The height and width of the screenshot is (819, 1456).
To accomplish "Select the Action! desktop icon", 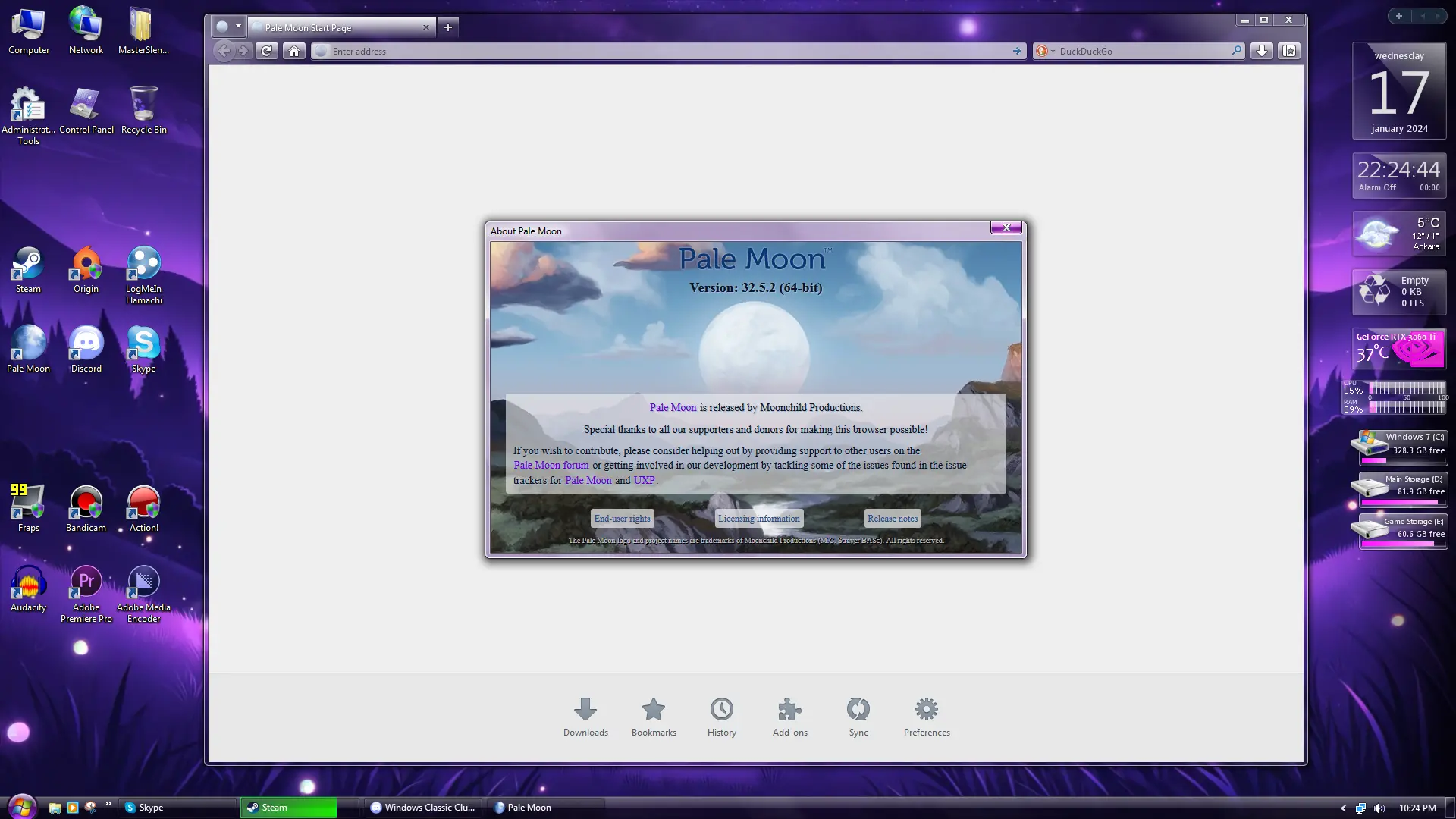I will click(143, 510).
